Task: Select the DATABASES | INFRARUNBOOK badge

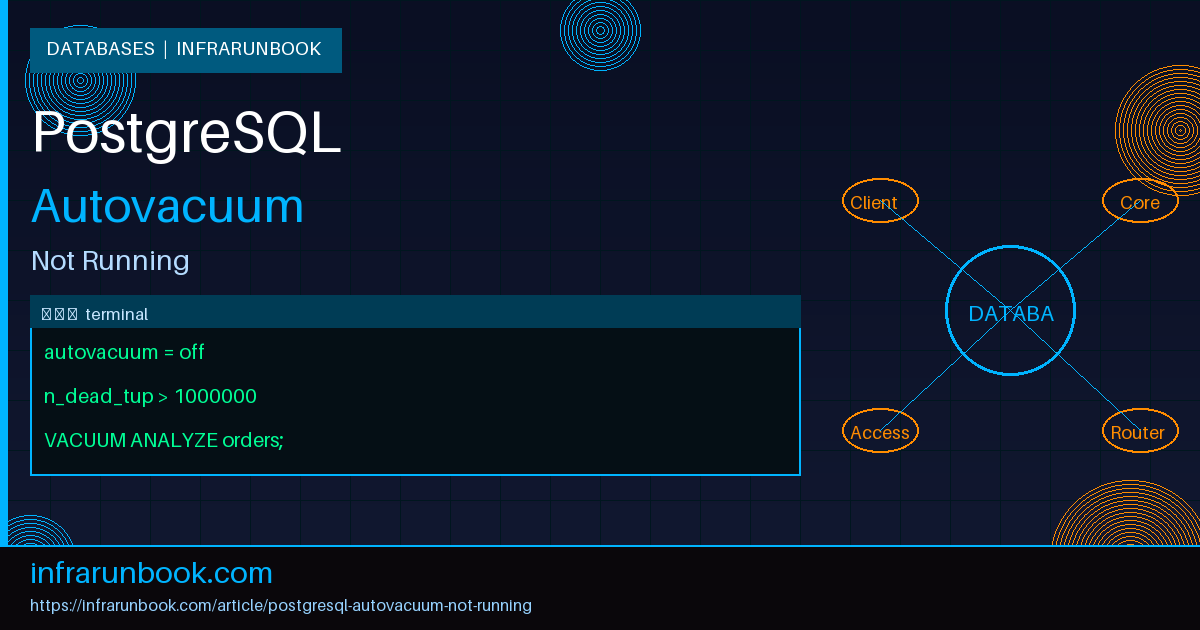Action: click(185, 49)
